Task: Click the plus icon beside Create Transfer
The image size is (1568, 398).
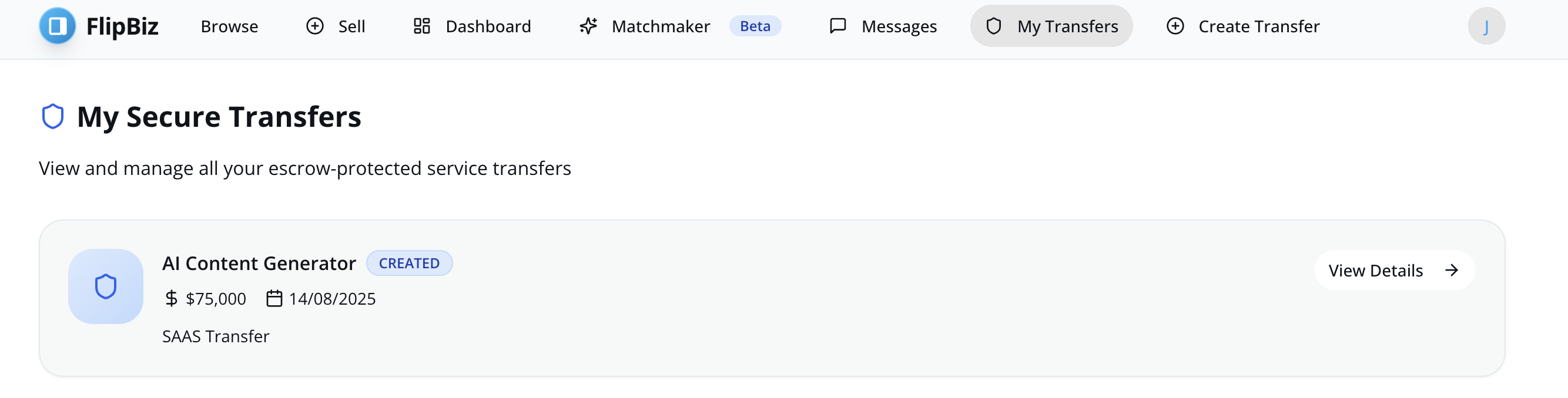Action: (1175, 26)
